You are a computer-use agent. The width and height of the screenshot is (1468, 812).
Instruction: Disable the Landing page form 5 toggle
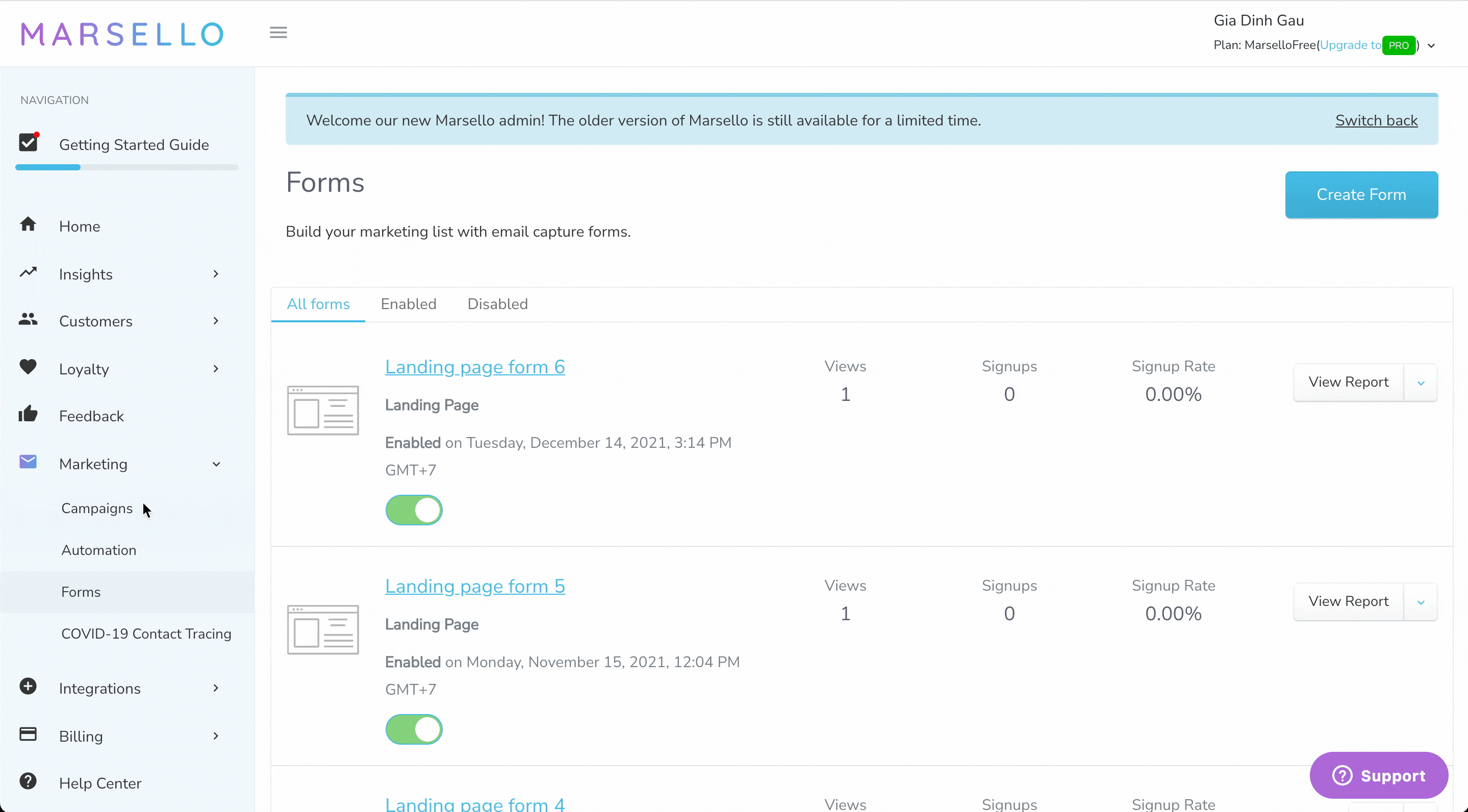coord(414,729)
